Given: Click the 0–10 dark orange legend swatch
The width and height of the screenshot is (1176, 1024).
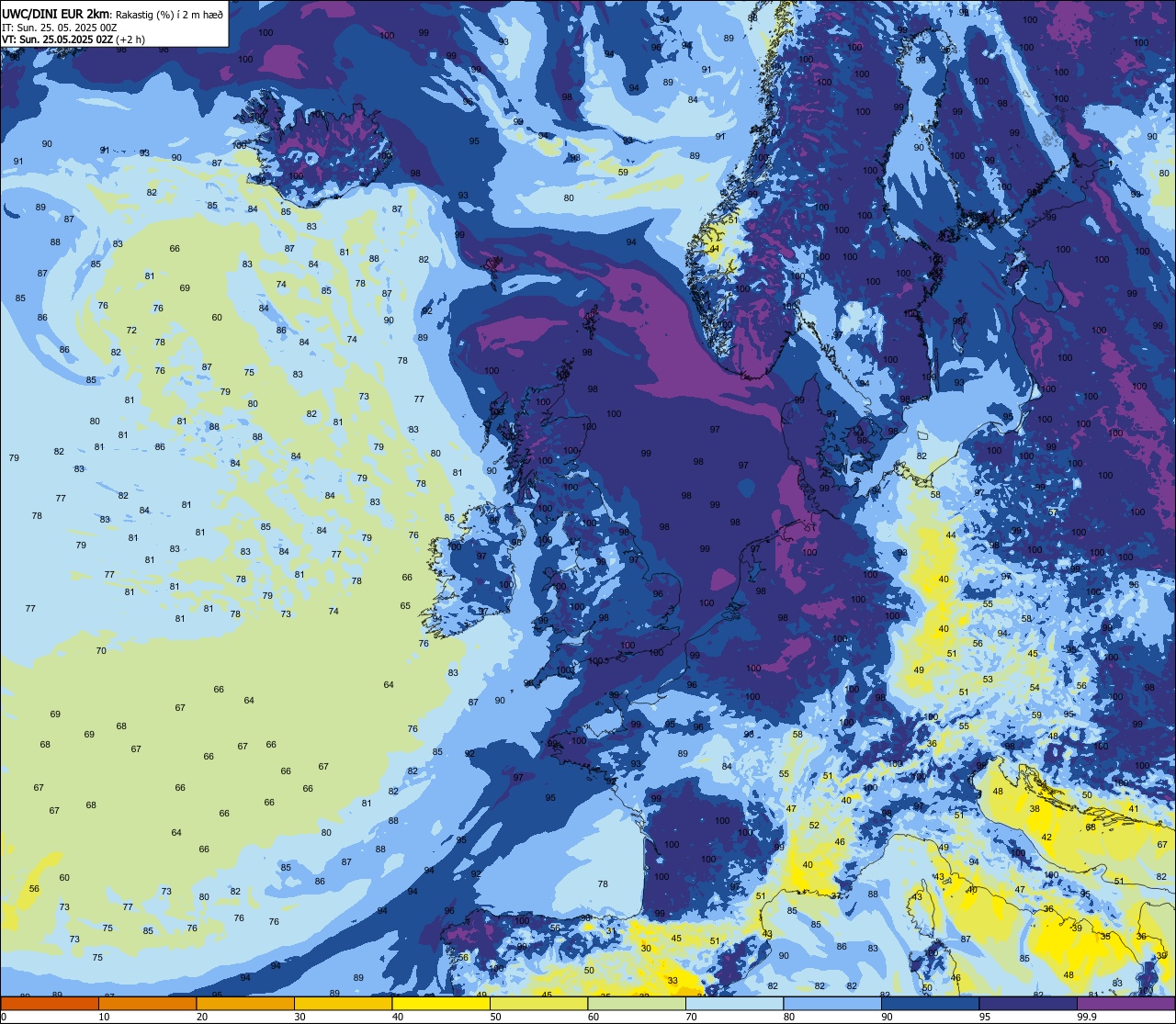Looking at the screenshot, I should coord(50,1003).
